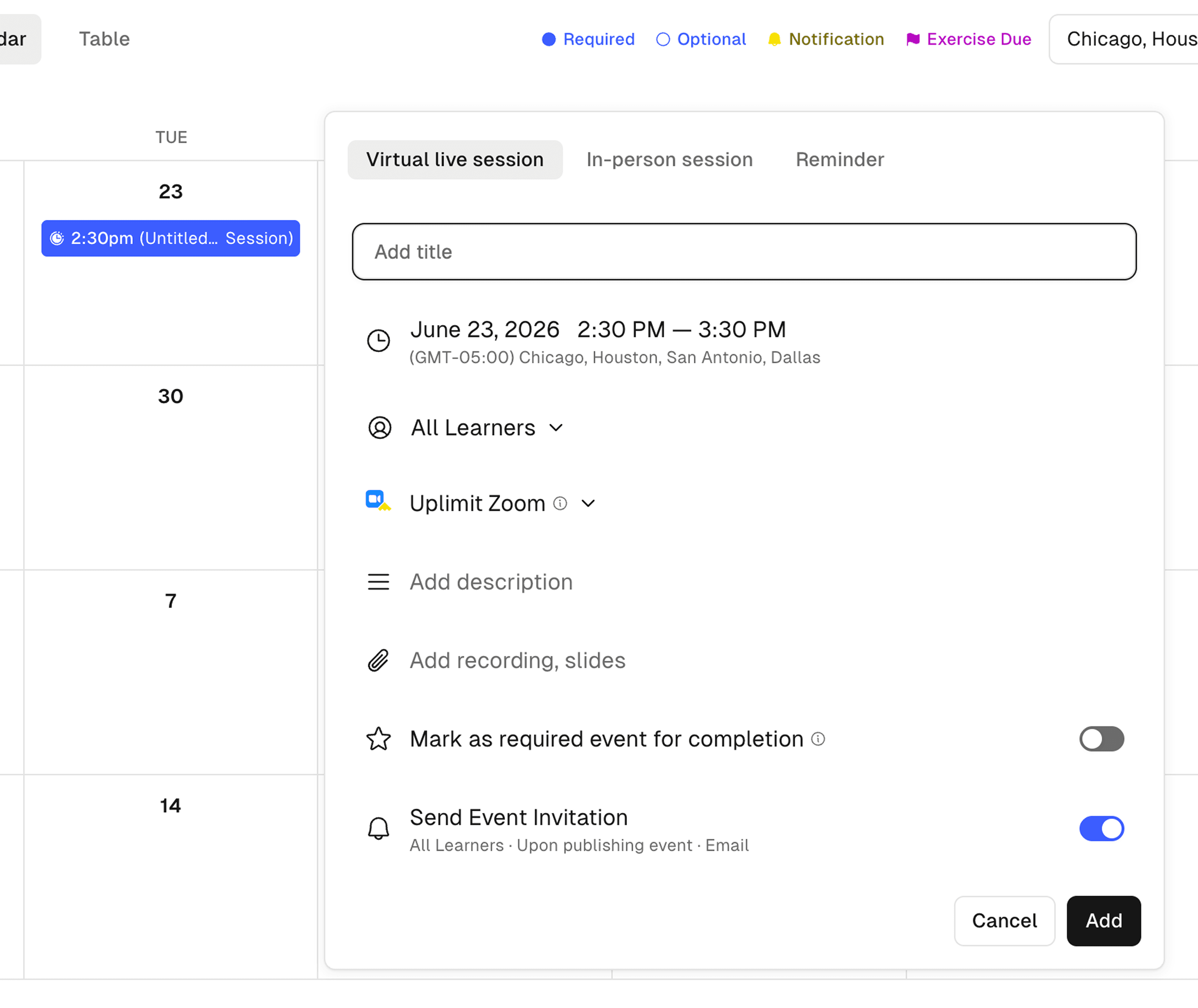Click the description lines icon
This screenshot has height=1008, width=1198.
(378, 582)
